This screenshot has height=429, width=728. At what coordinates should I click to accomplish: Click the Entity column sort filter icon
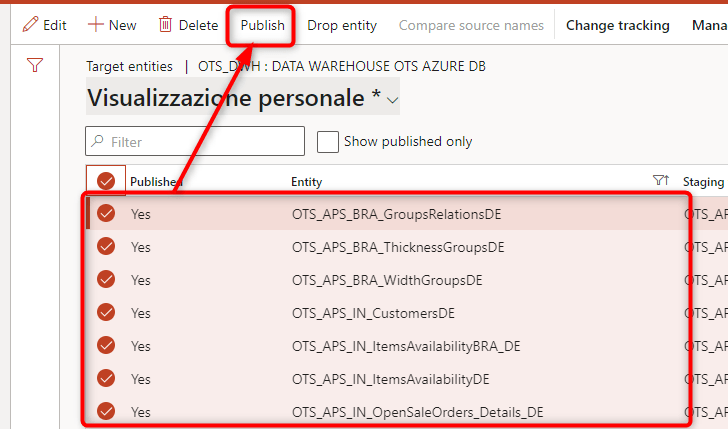659,181
